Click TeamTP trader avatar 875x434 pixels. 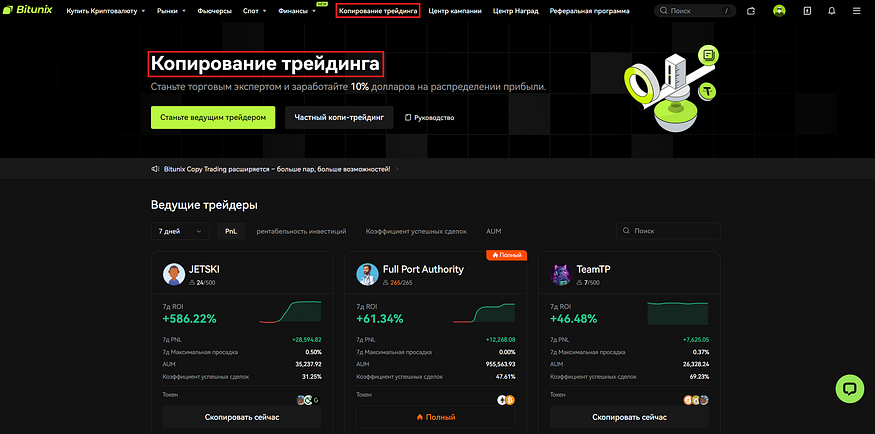(560, 275)
